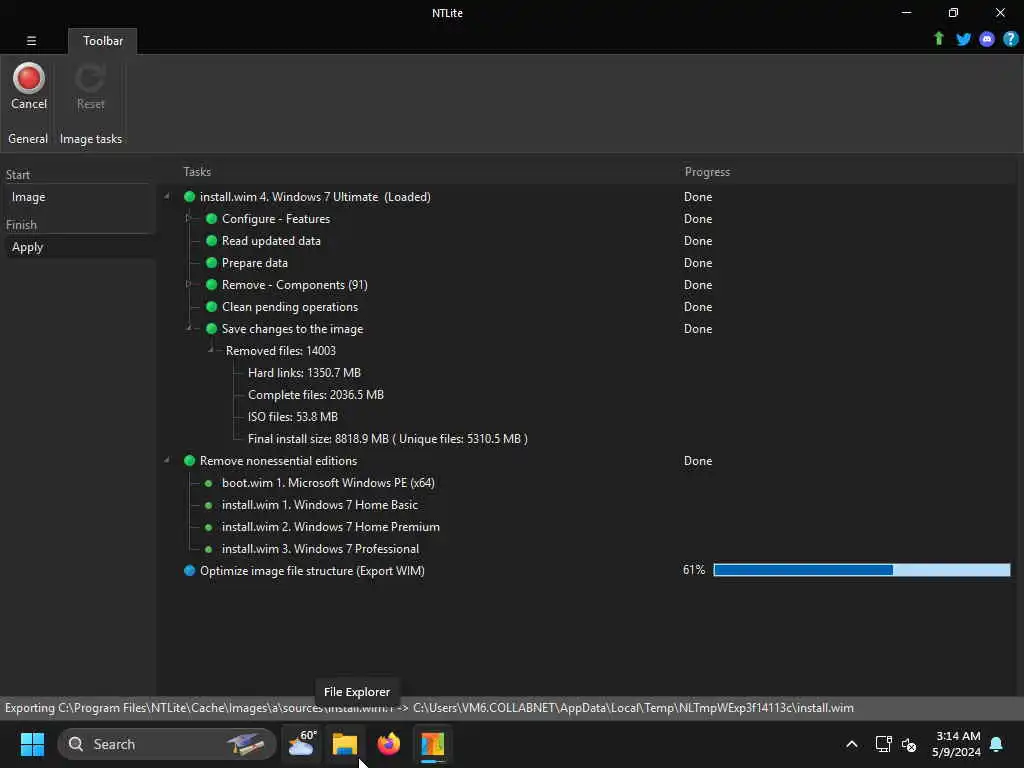This screenshot has width=1024, height=768.
Task: Select 'Hard links: 1350.7 MB' row
Action: tap(304, 373)
